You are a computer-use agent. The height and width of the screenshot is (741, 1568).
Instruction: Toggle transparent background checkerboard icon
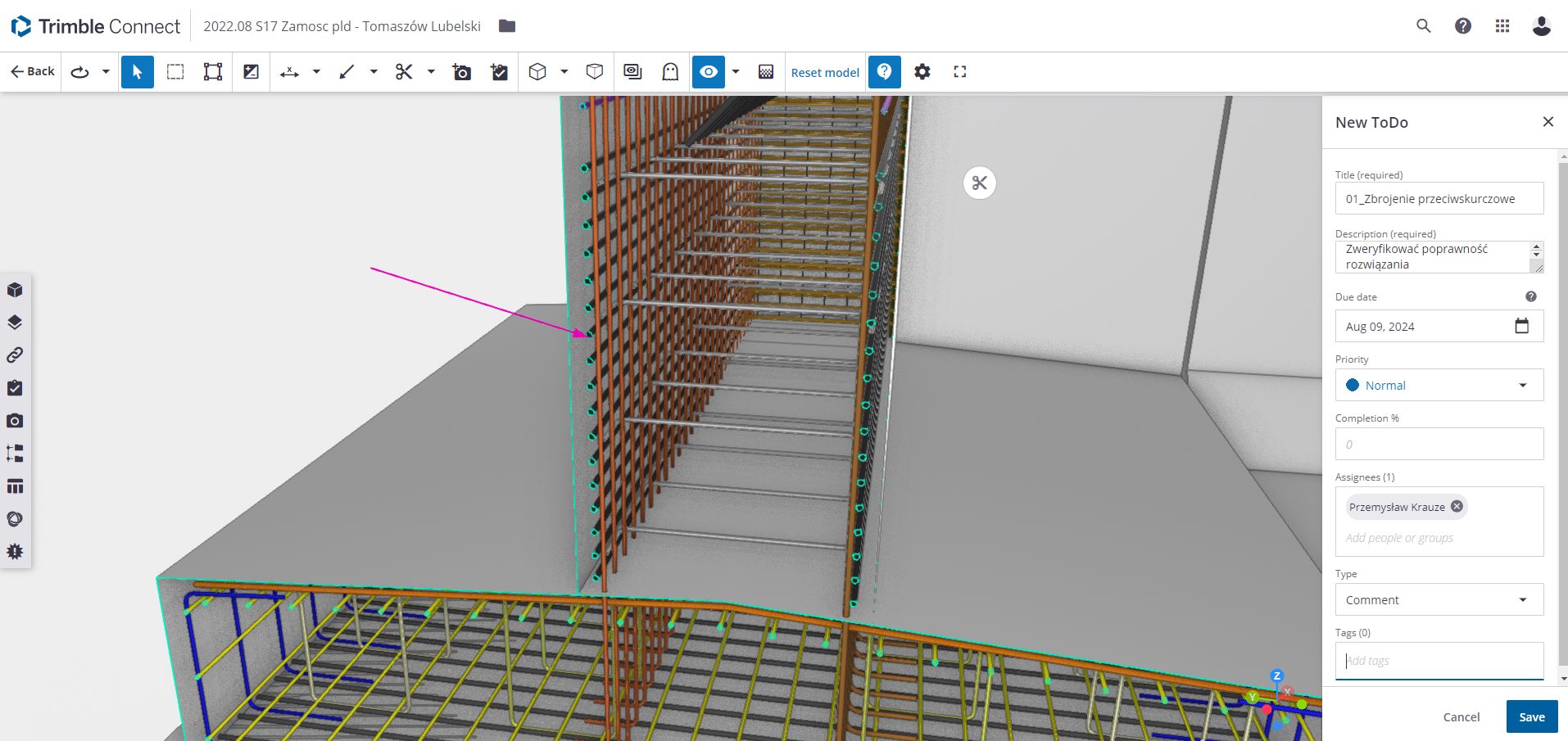pyautogui.click(x=766, y=72)
